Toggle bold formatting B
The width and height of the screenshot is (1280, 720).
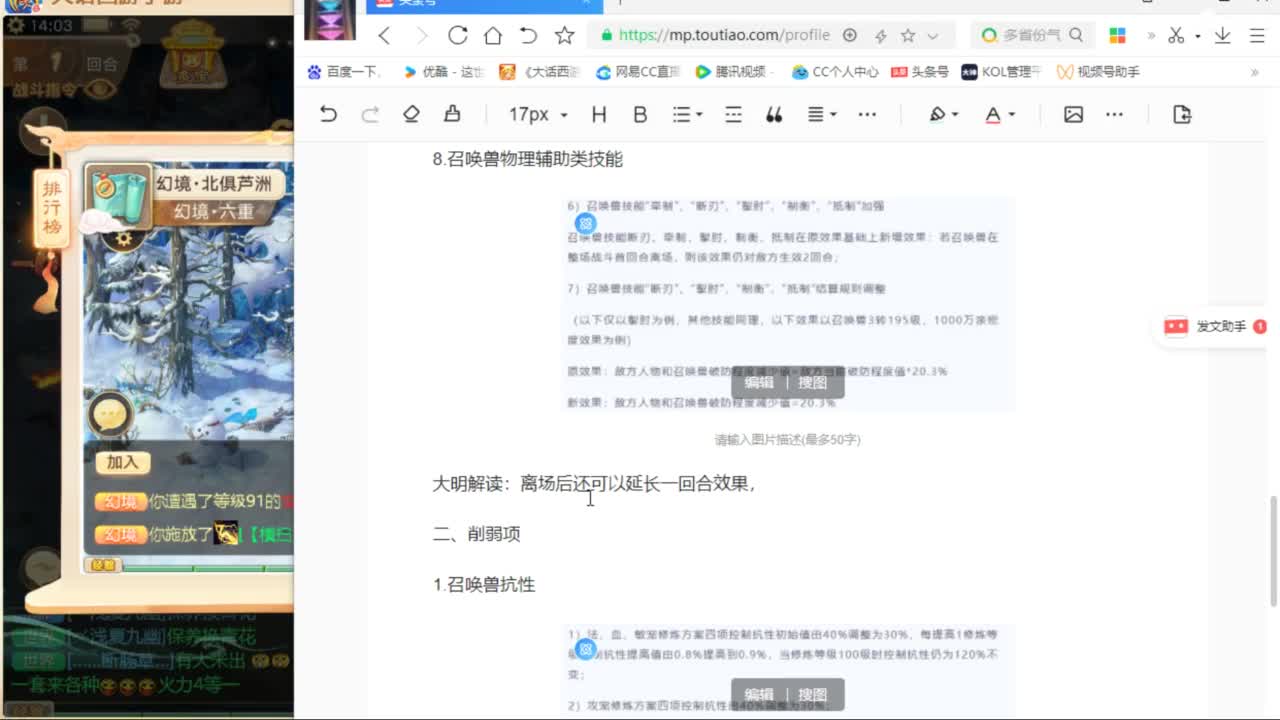pos(640,114)
